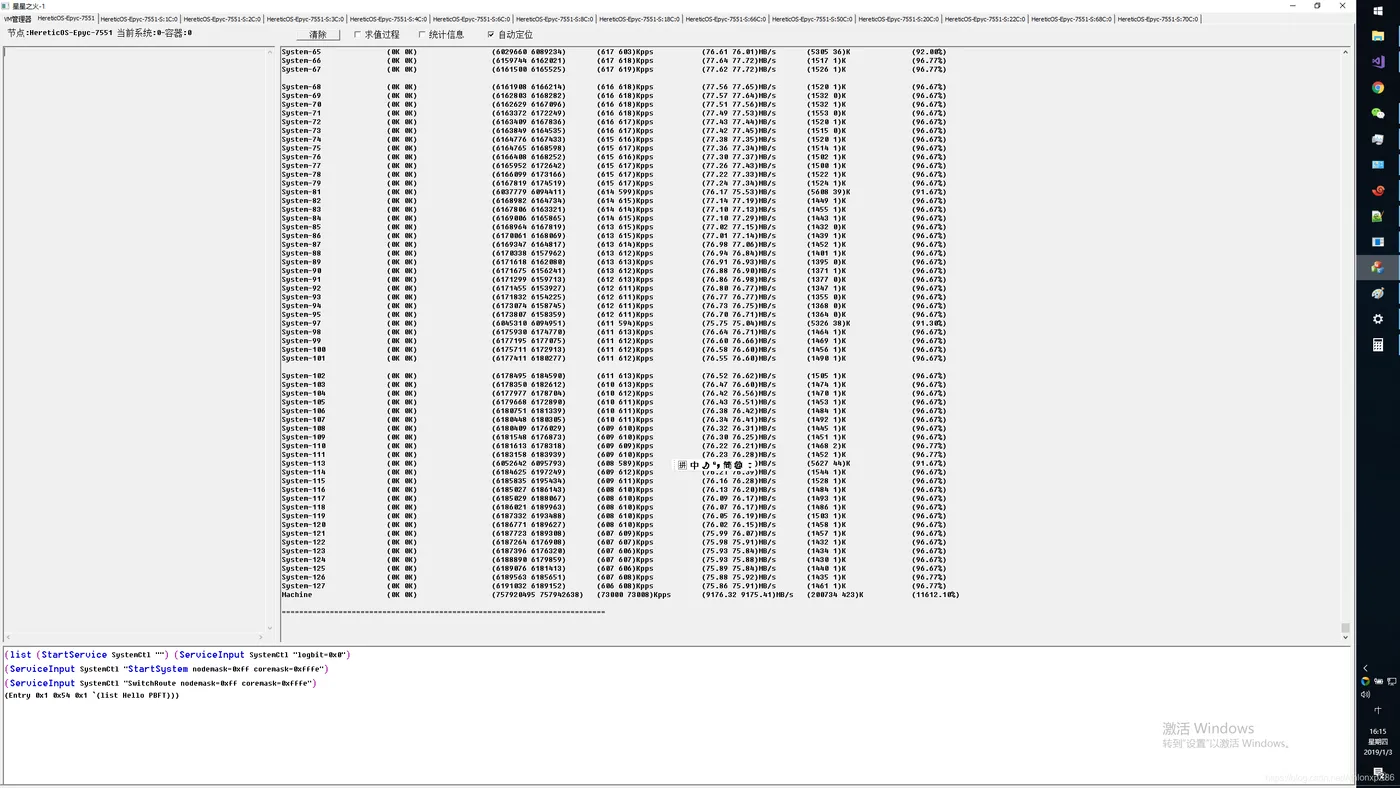Click the 清除 button

click(318, 35)
